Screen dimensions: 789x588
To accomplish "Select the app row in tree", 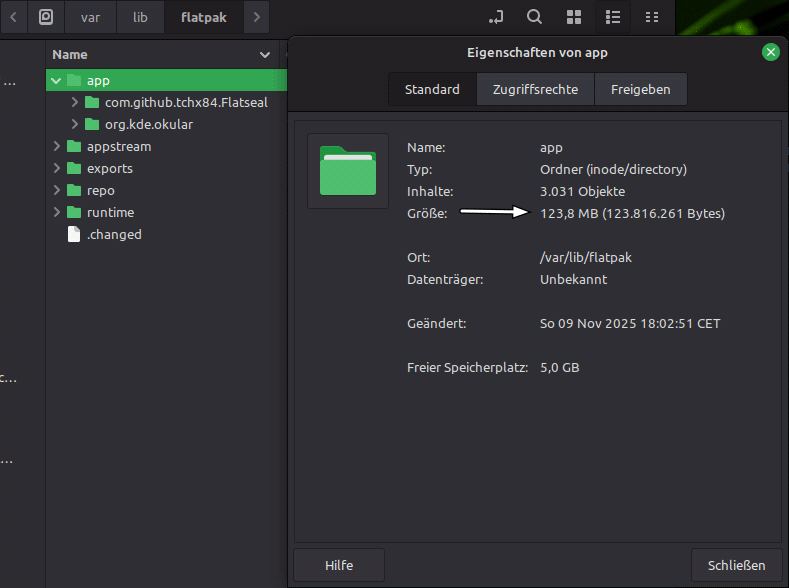I will (167, 80).
